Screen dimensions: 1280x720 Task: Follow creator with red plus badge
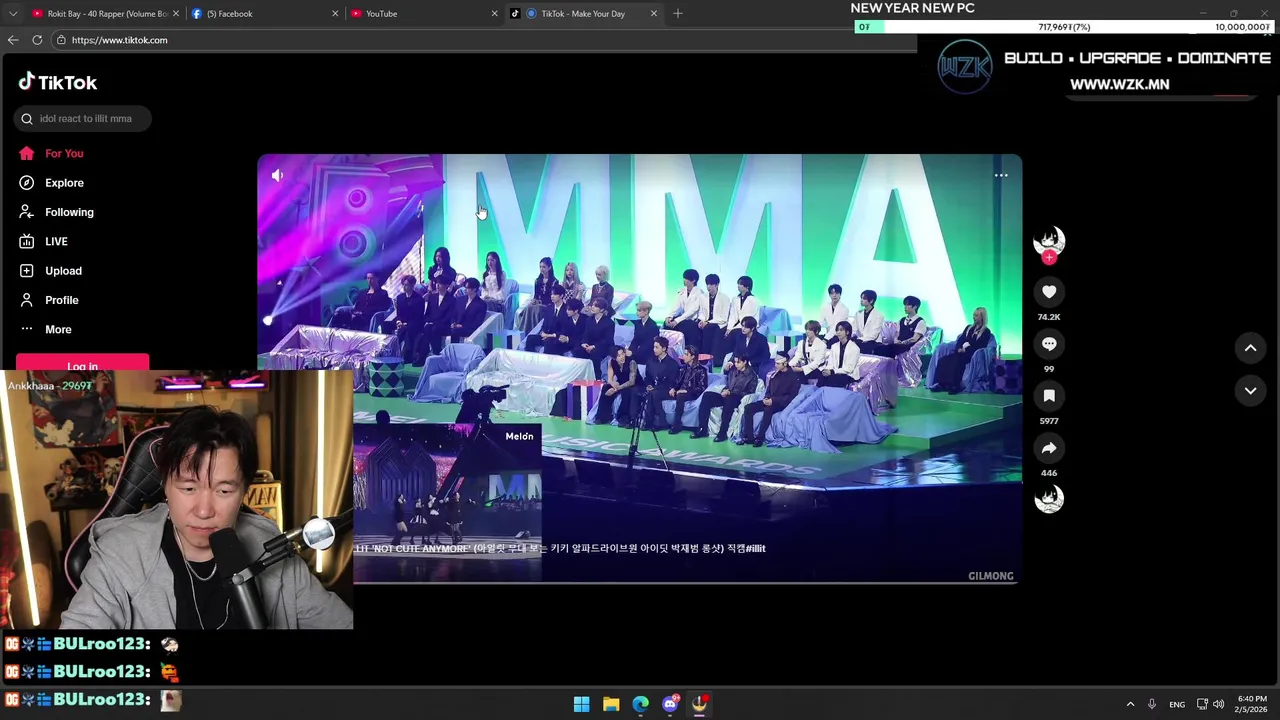1049,257
